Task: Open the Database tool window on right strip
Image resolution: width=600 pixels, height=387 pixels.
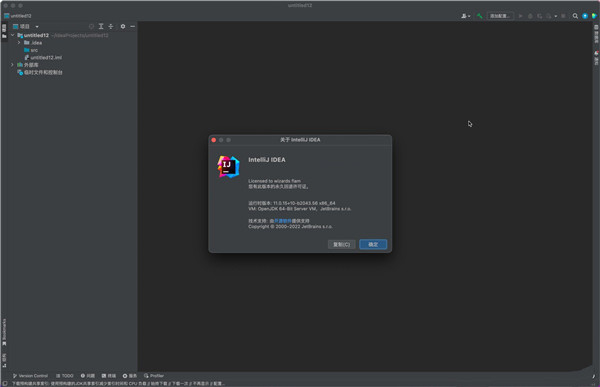Action: tap(596, 34)
